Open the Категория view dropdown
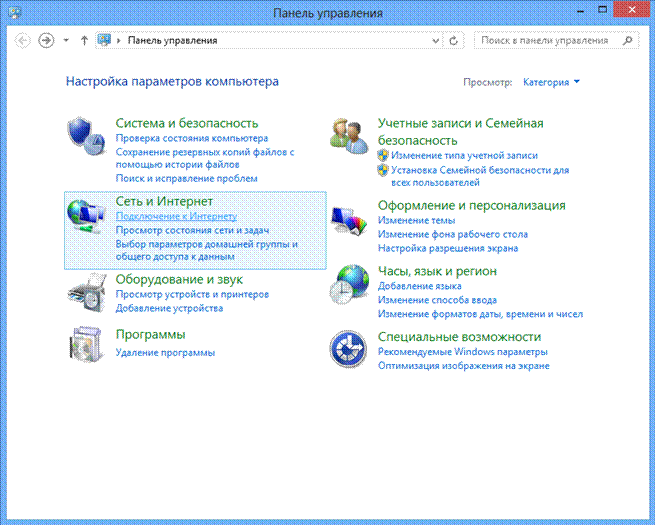 551,82
